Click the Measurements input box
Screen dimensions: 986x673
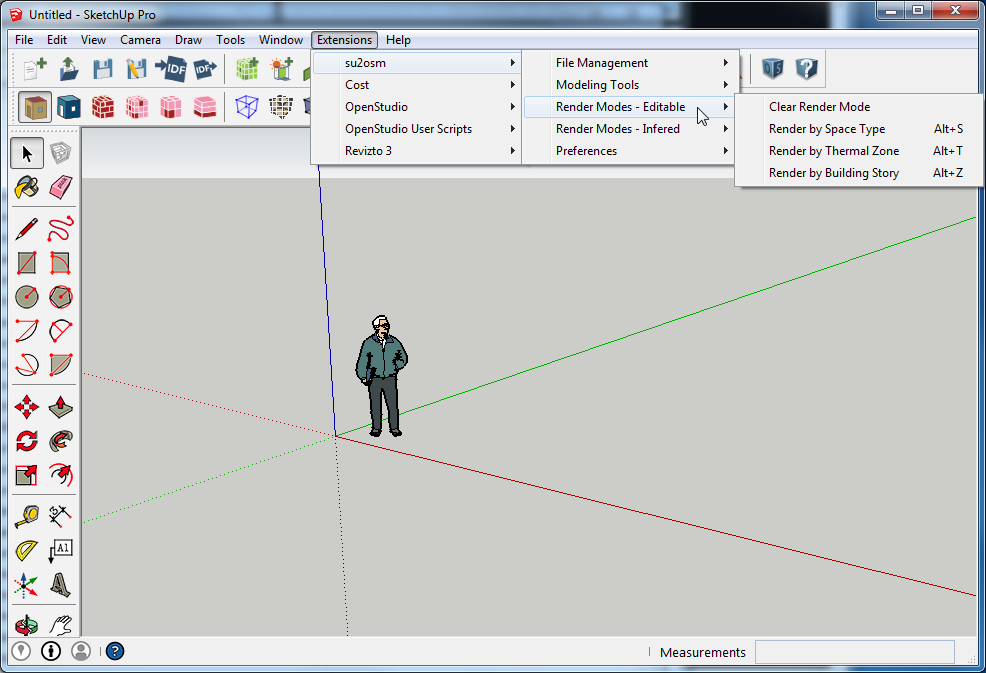(855, 652)
